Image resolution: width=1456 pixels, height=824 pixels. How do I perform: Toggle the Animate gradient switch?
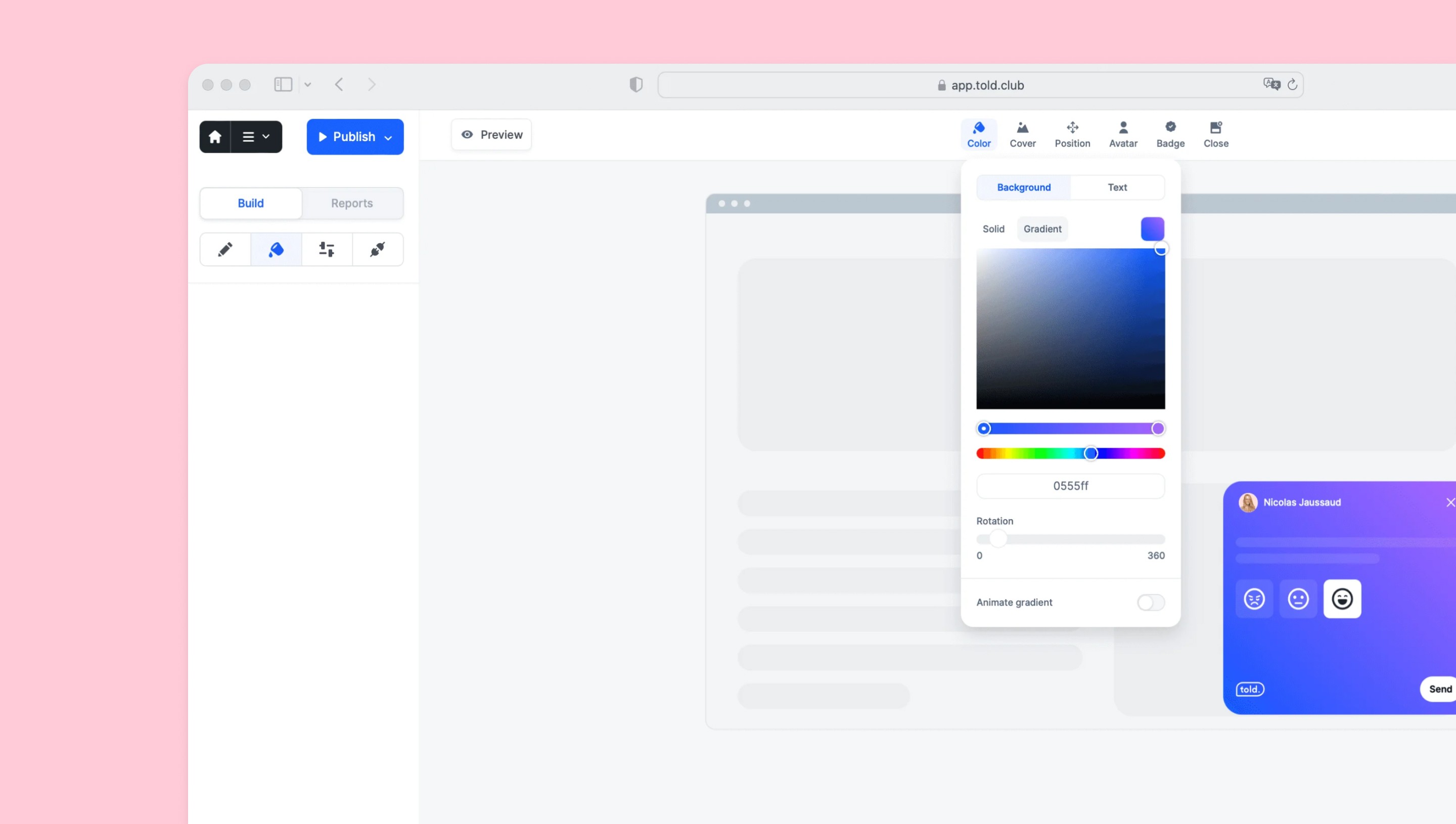click(x=1151, y=602)
